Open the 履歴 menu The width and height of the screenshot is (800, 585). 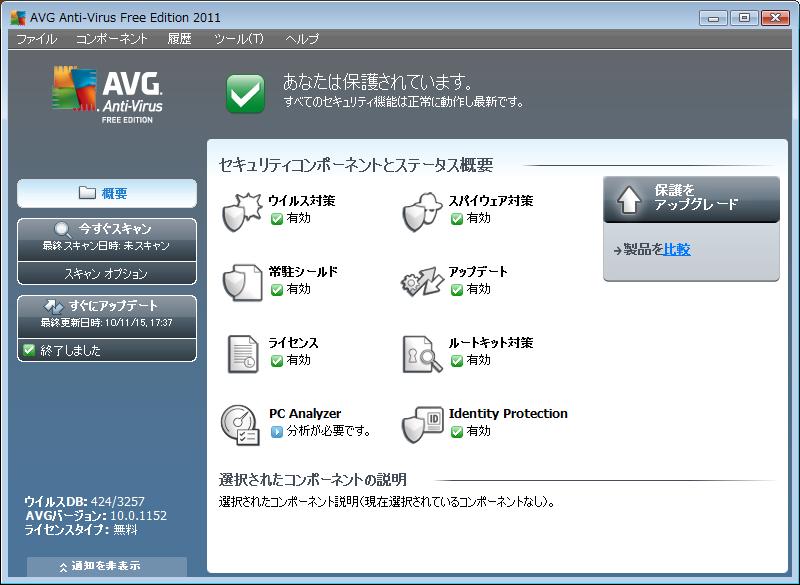coord(180,39)
